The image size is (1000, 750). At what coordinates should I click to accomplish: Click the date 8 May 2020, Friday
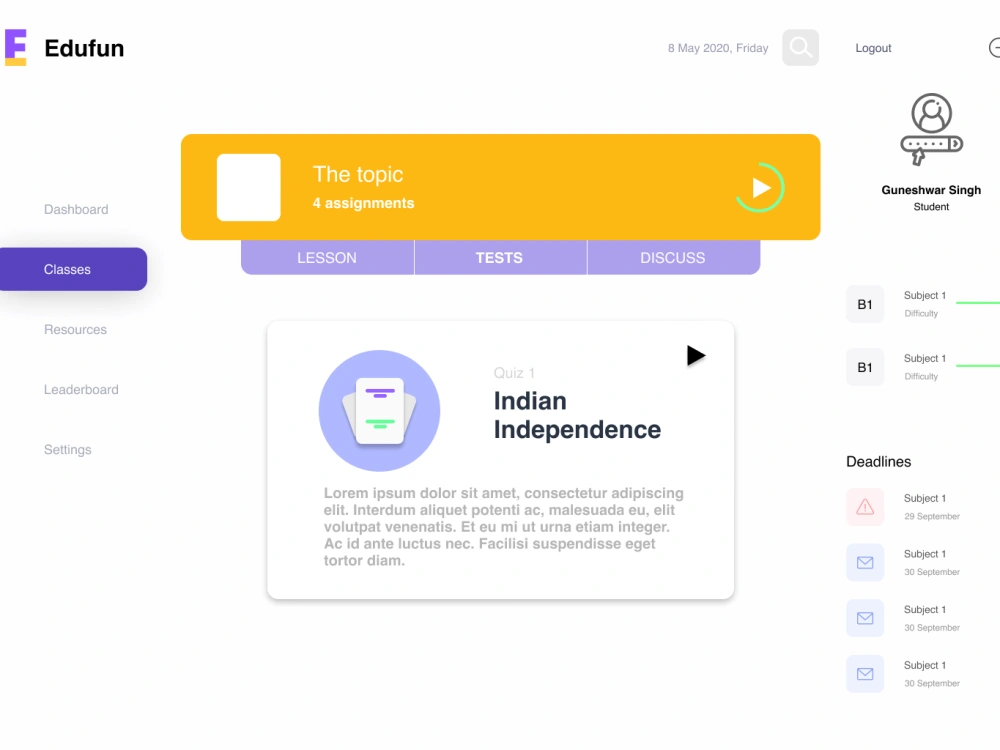coord(718,48)
